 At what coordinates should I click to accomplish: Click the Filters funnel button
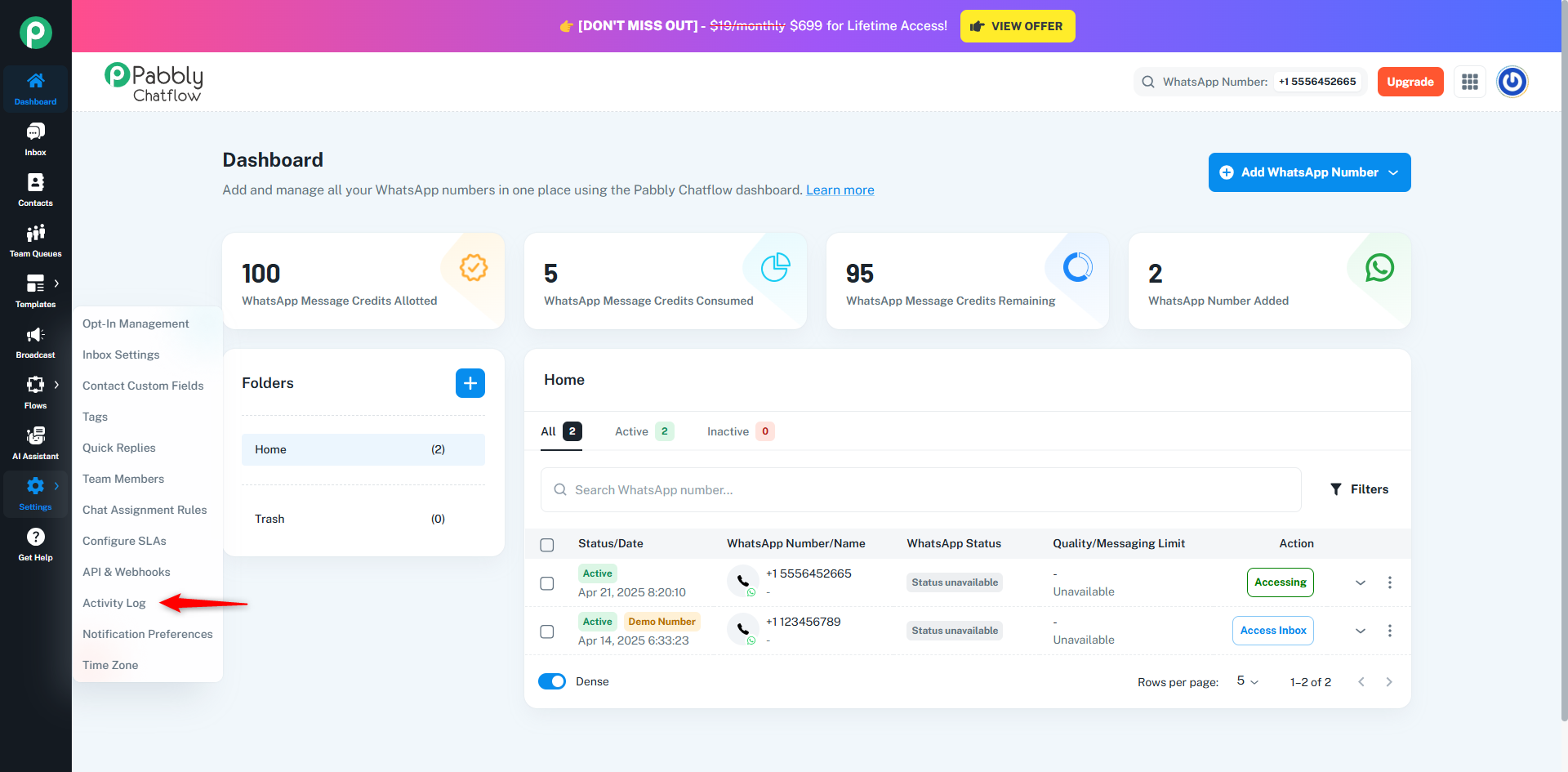1360,489
